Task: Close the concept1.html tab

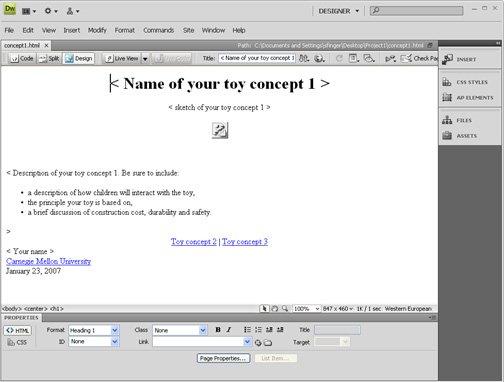Action: point(46,45)
